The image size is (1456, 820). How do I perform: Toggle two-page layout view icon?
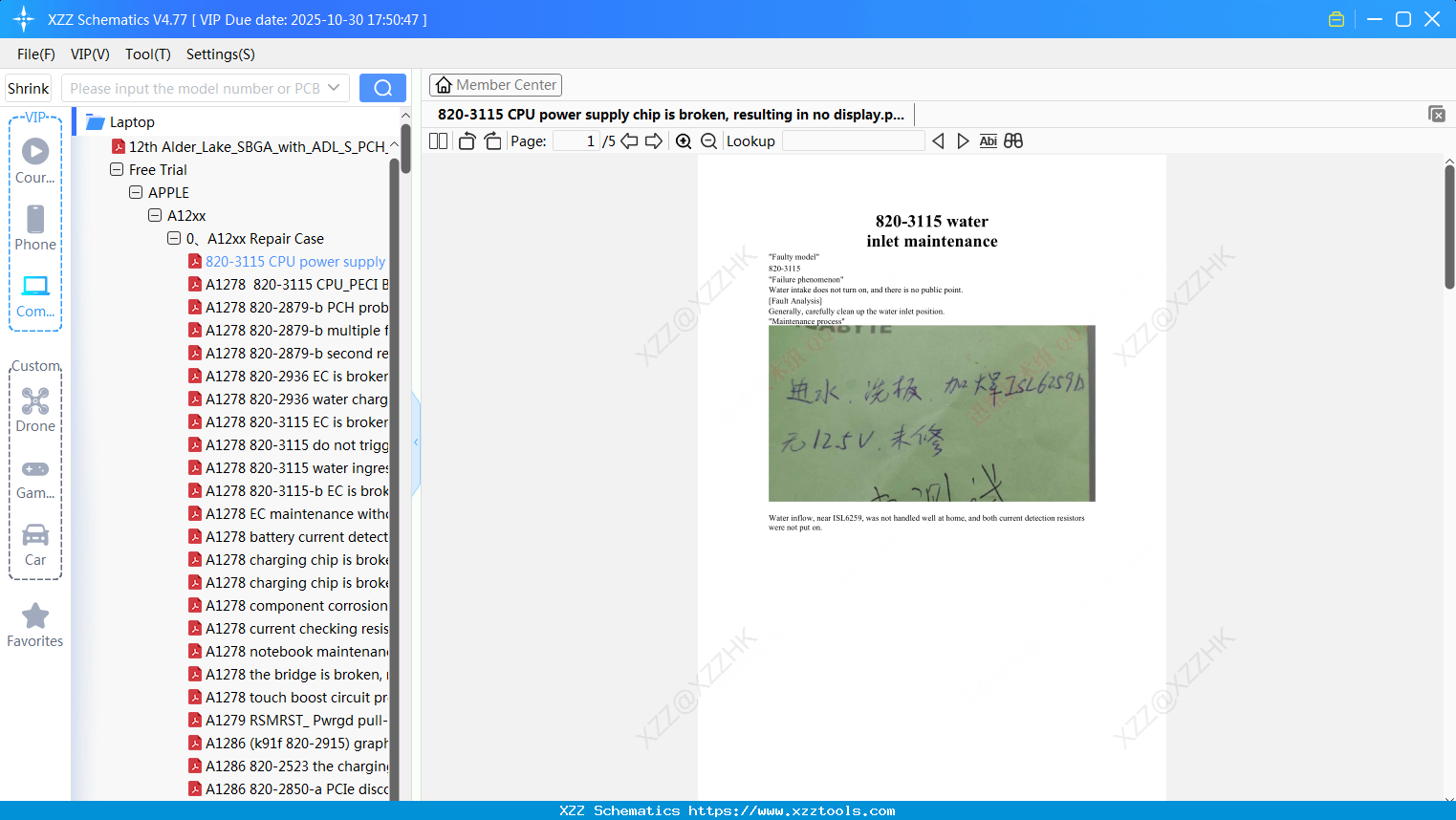point(438,141)
